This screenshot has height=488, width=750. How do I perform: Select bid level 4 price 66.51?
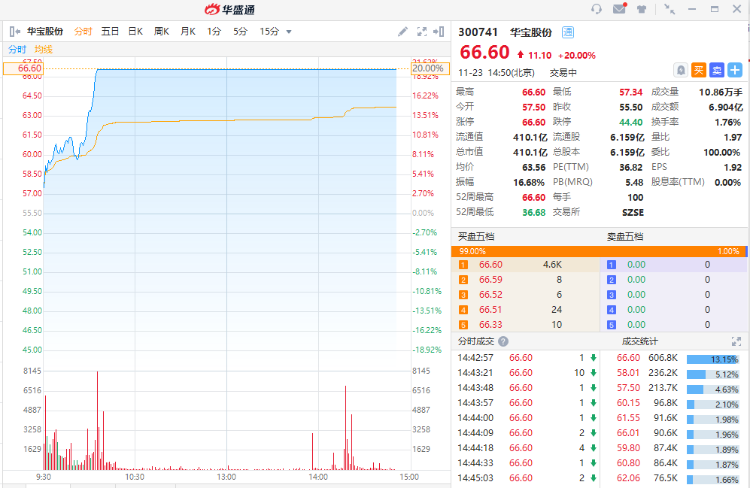point(491,310)
